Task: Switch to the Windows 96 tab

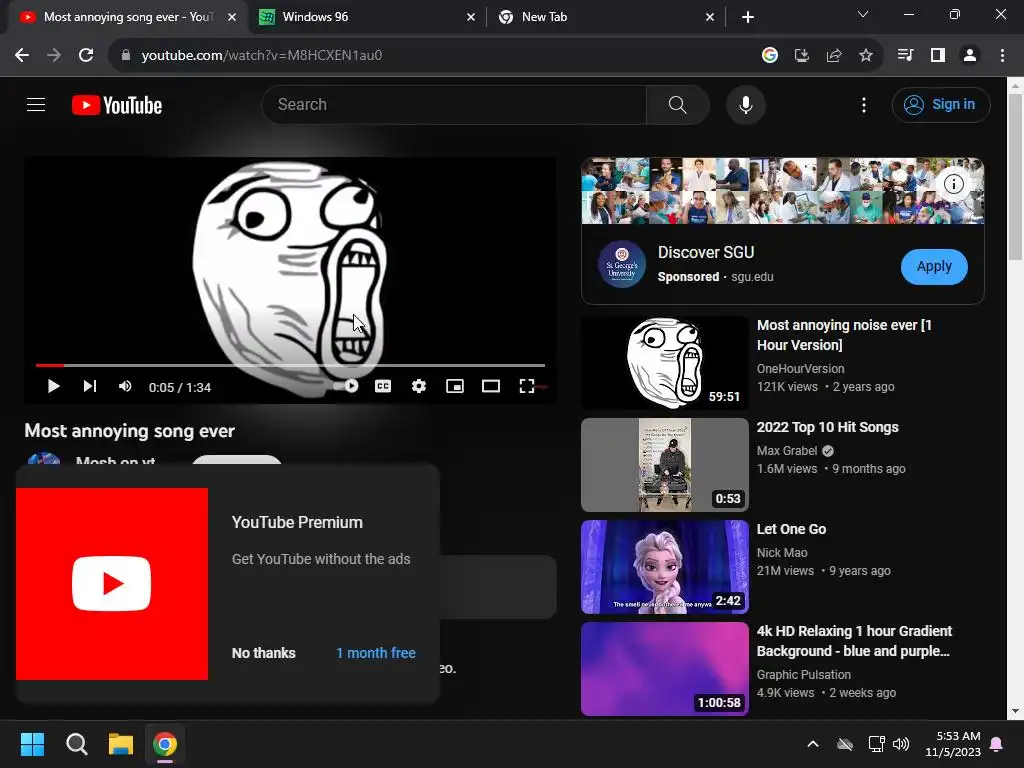Action: (x=366, y=17)
